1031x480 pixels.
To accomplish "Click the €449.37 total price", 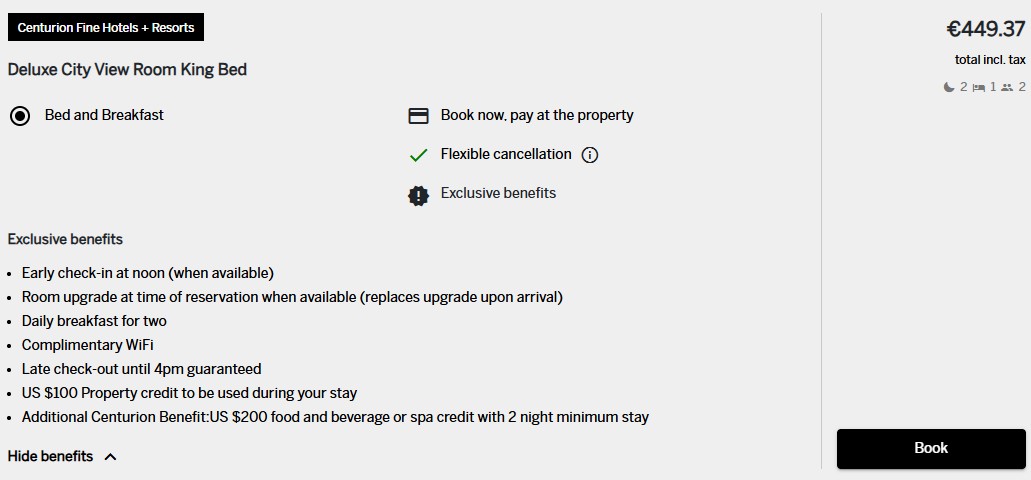I will [x=986, y=30].
